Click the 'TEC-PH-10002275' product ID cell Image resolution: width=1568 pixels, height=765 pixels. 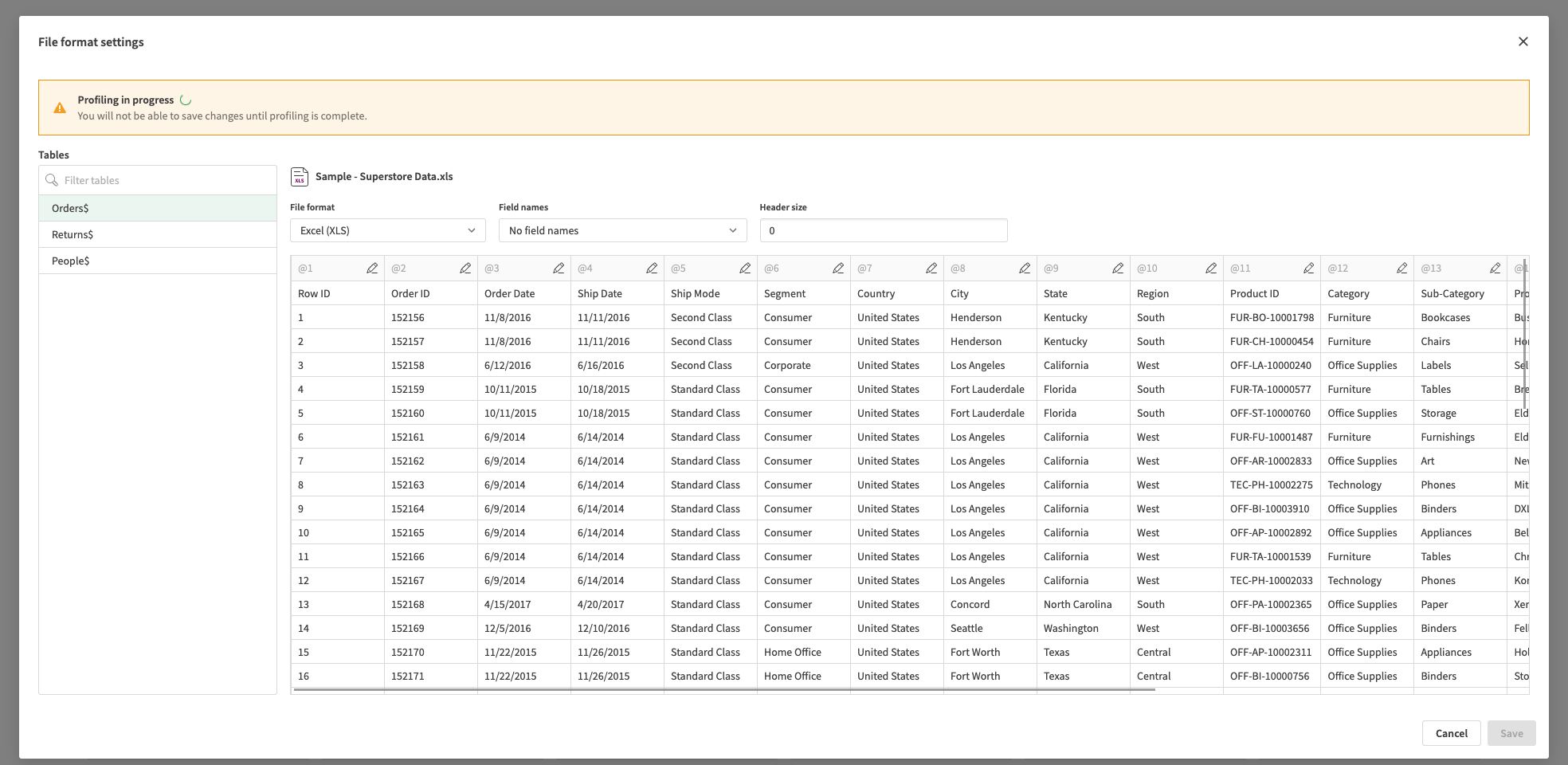(x=1272, y=484)
